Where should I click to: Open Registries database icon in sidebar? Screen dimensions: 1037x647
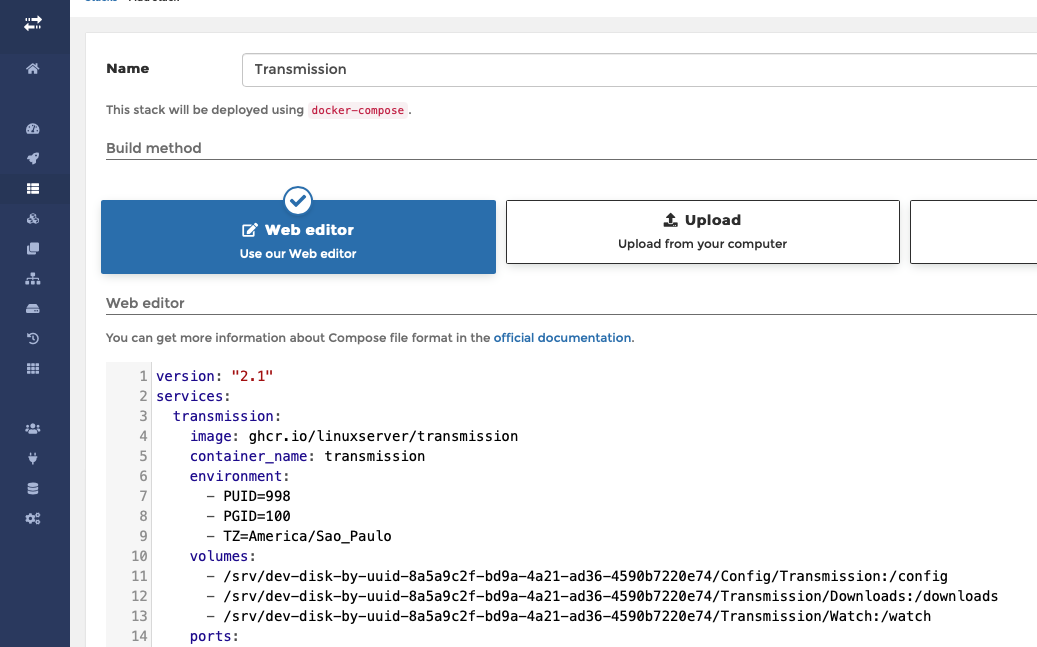point(33,489)
